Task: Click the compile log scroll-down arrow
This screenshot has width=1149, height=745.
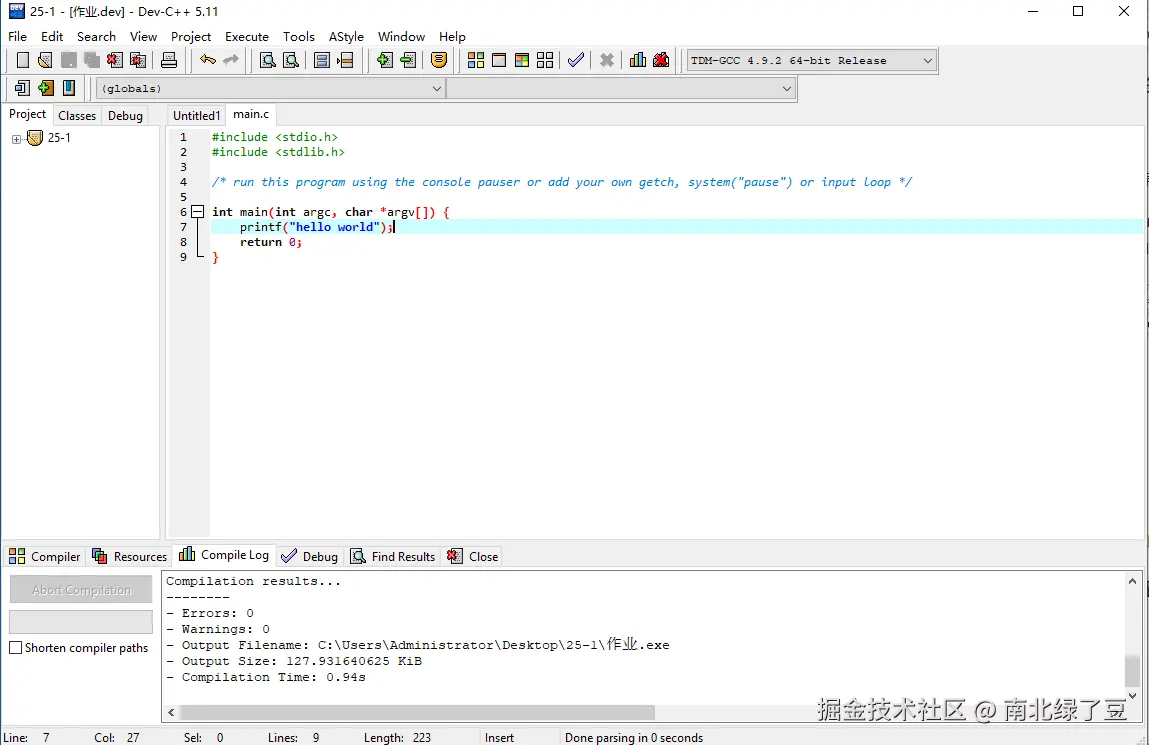Action: (1132, 695)
